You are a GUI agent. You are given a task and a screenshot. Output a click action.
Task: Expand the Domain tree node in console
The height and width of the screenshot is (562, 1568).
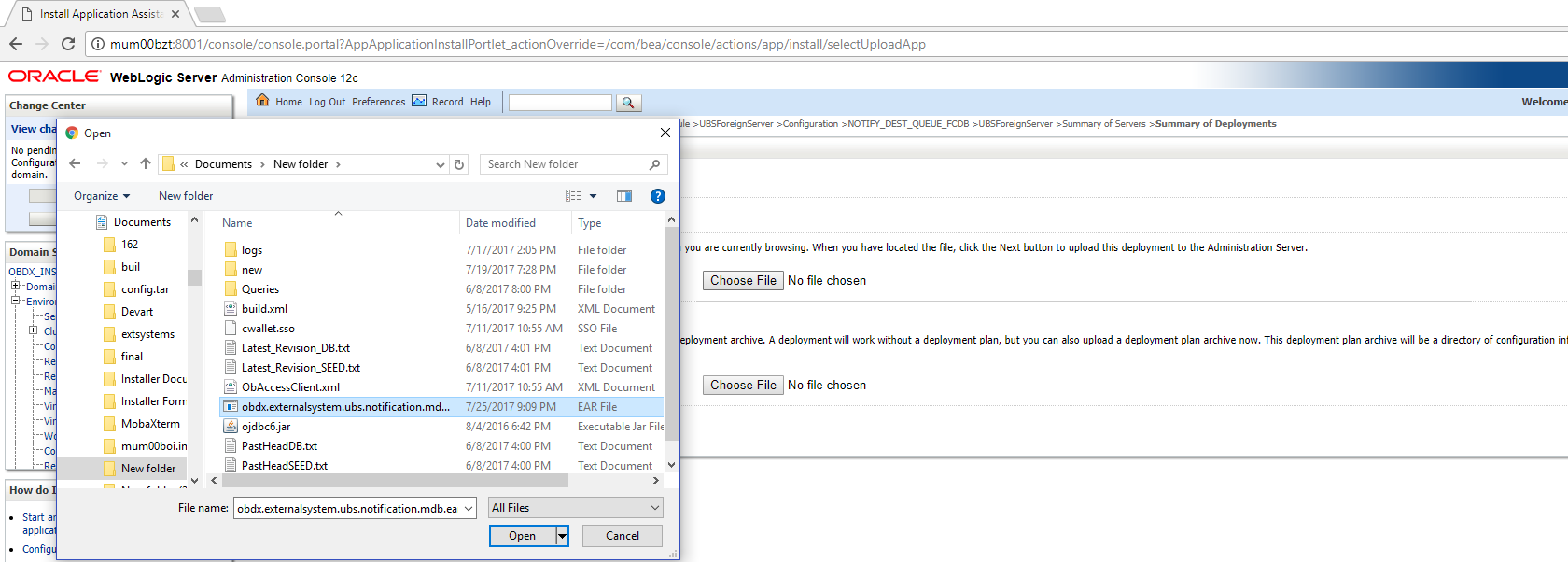15,286
